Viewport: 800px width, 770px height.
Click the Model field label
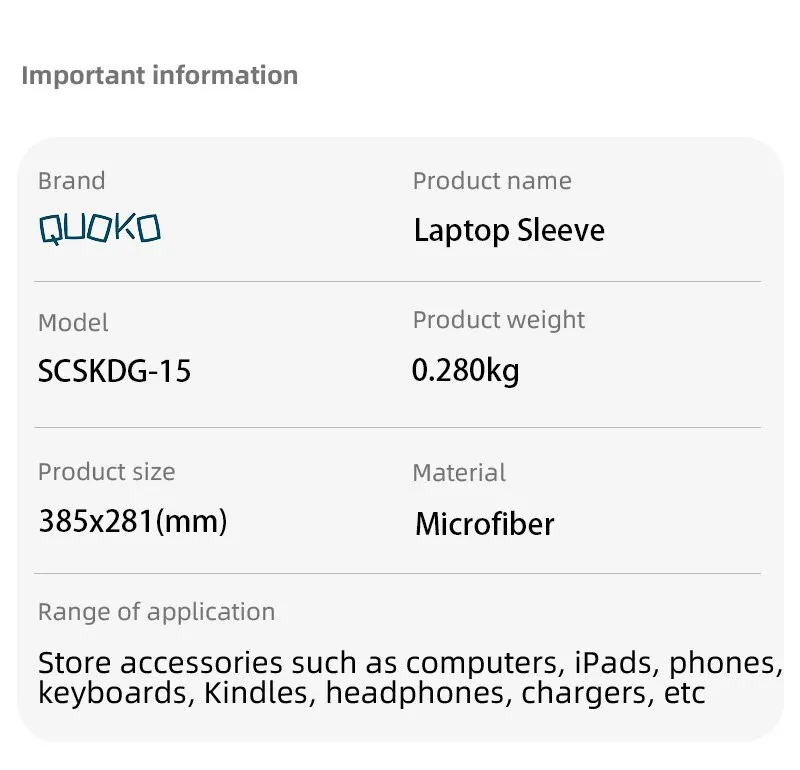pos(73,323)
